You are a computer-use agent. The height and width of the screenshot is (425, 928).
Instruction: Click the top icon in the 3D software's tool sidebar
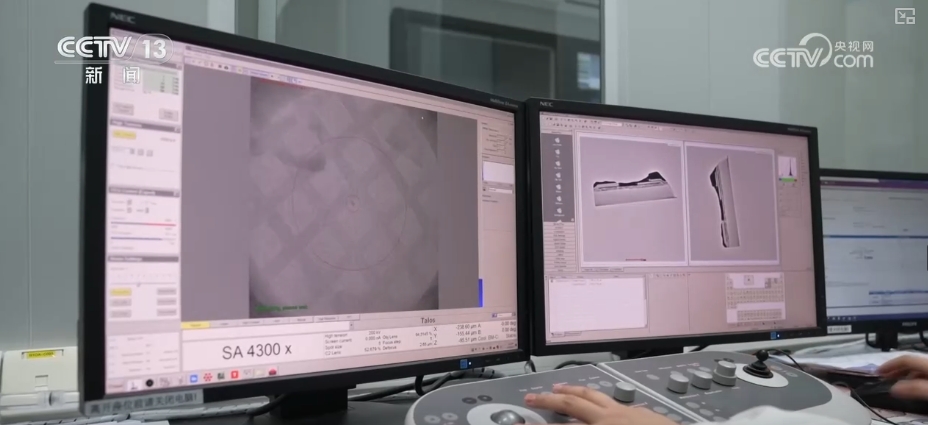coord(558,142)
